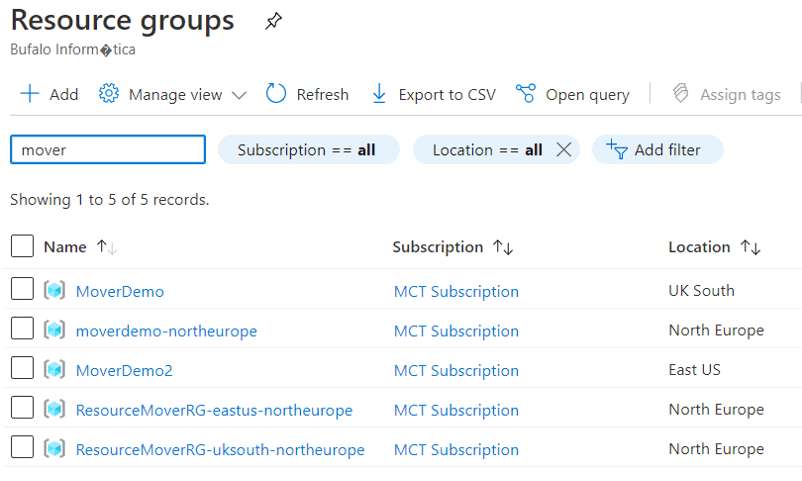Tick the select-all header checkbox
802x481 pixels.
[x=23, y=246]
